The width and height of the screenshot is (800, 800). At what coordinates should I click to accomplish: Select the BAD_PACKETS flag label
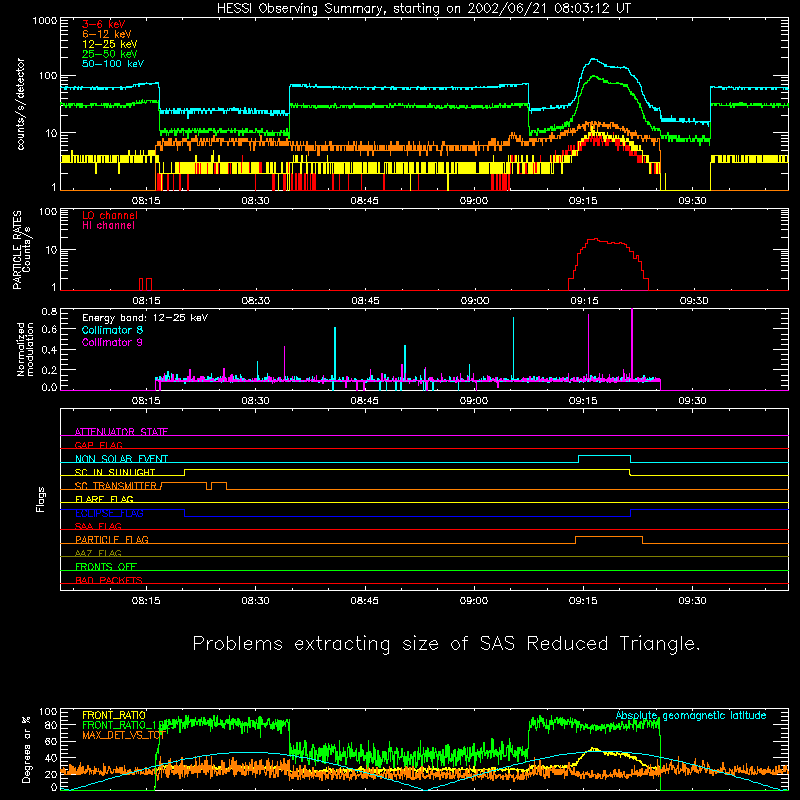tap(109, 581)
